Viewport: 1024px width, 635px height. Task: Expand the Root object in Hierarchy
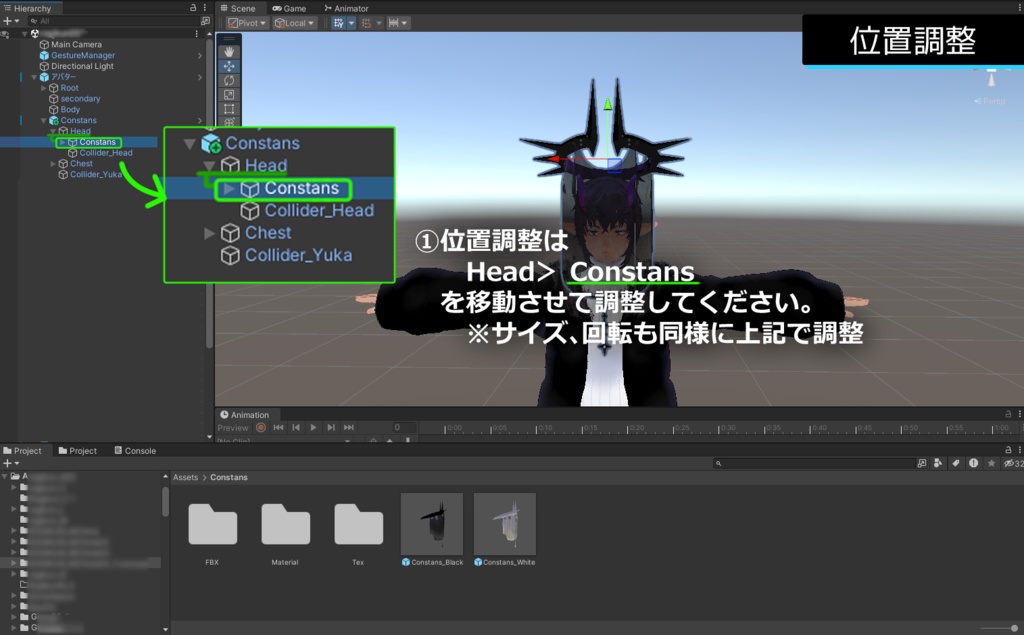point(44,88)
